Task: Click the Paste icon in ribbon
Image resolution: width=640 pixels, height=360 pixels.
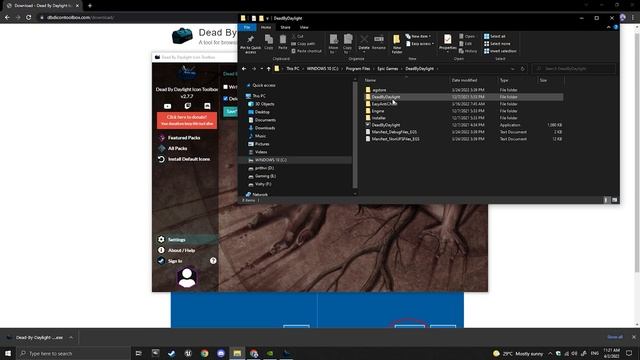Action: [282, 42]
